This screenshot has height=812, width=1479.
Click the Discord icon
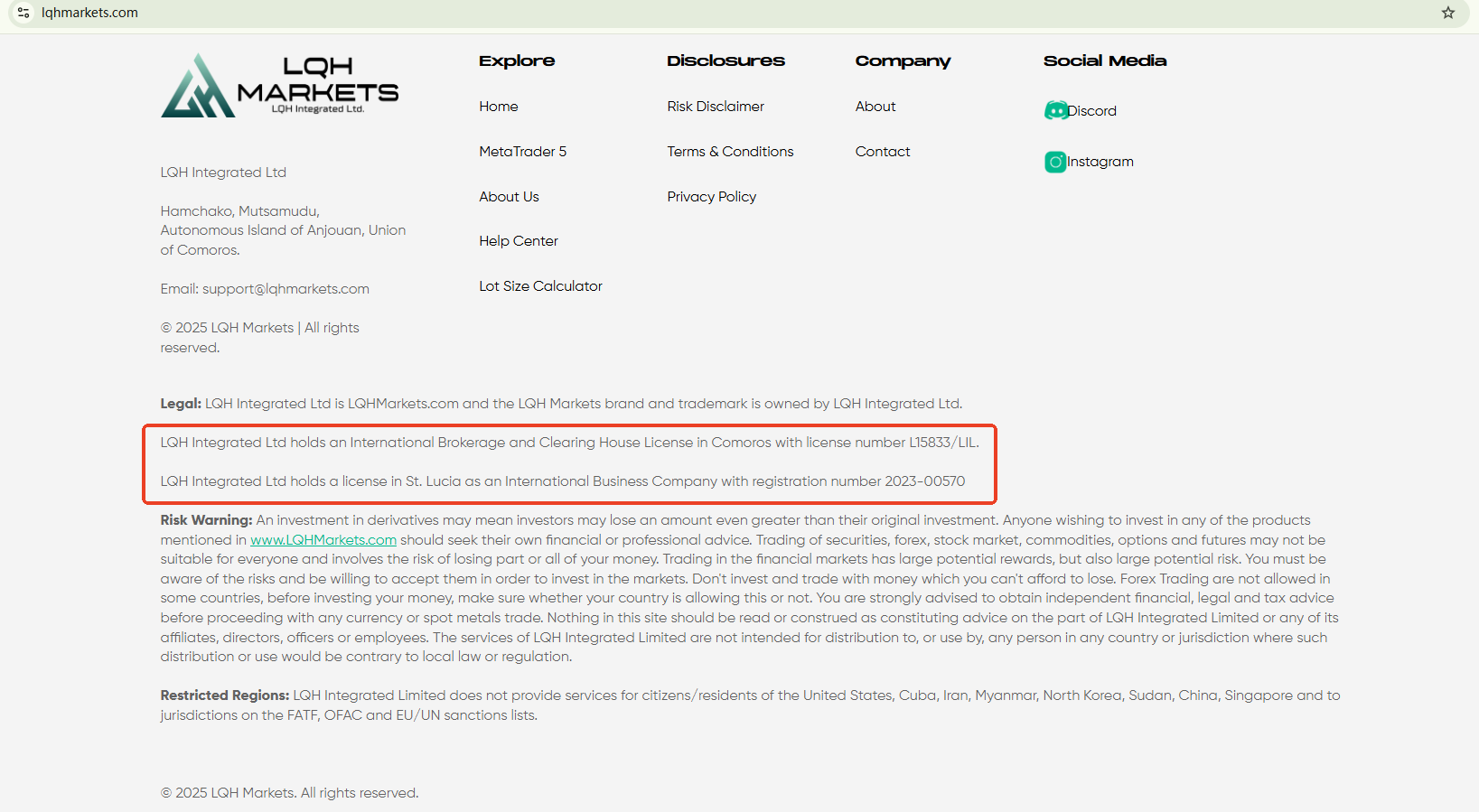(1055, 110)
